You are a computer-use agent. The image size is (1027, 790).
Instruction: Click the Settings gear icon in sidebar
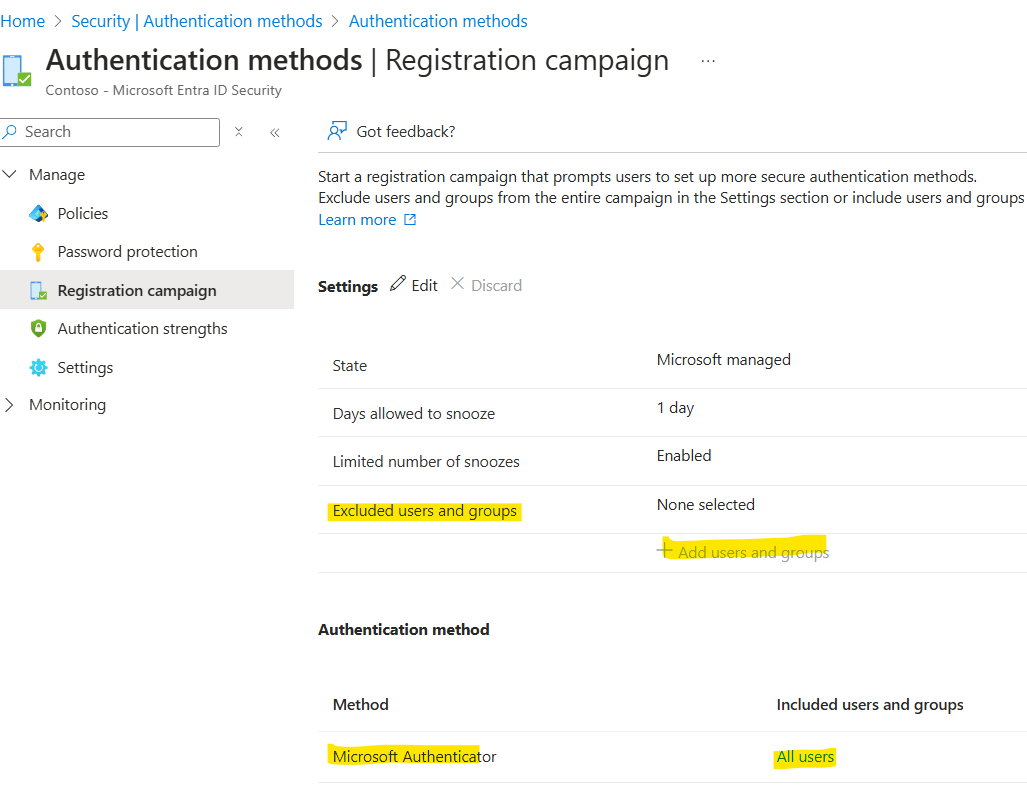tap(39, 368)
